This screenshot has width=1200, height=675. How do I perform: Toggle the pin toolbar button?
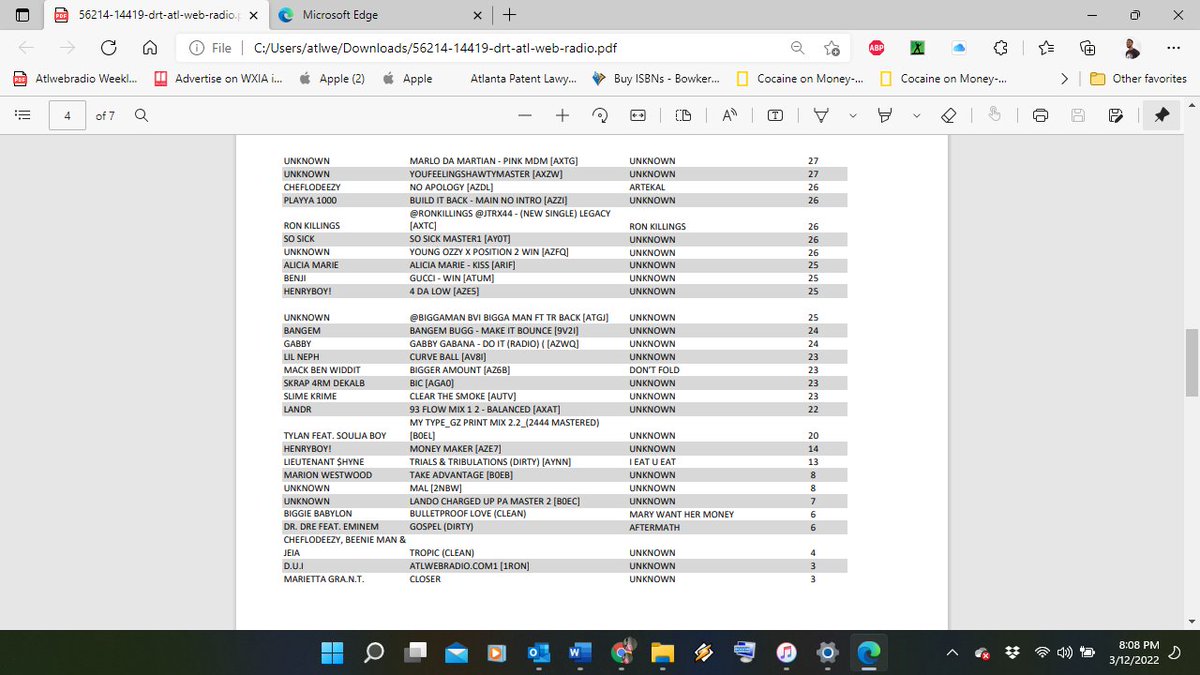(x=1160, y=116)
